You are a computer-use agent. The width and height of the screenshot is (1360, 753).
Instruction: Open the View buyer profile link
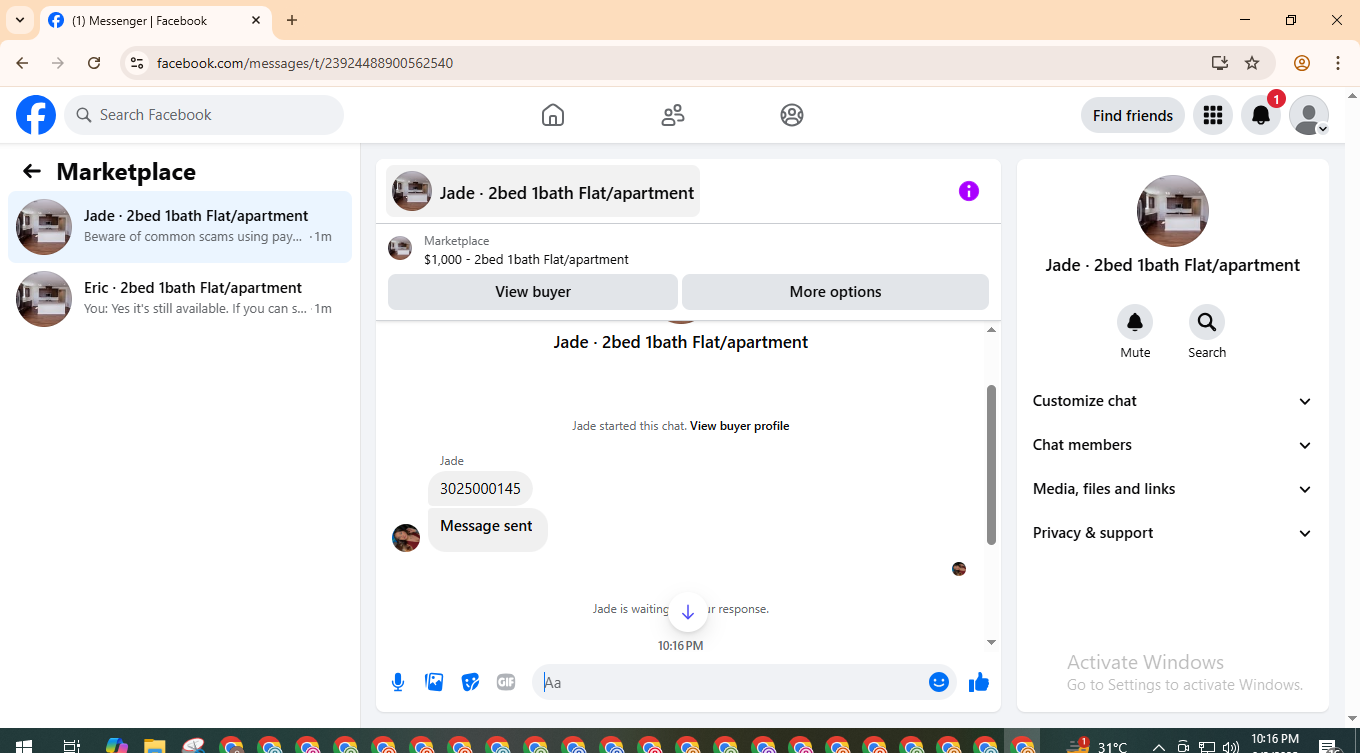click(x=740, y=426)
